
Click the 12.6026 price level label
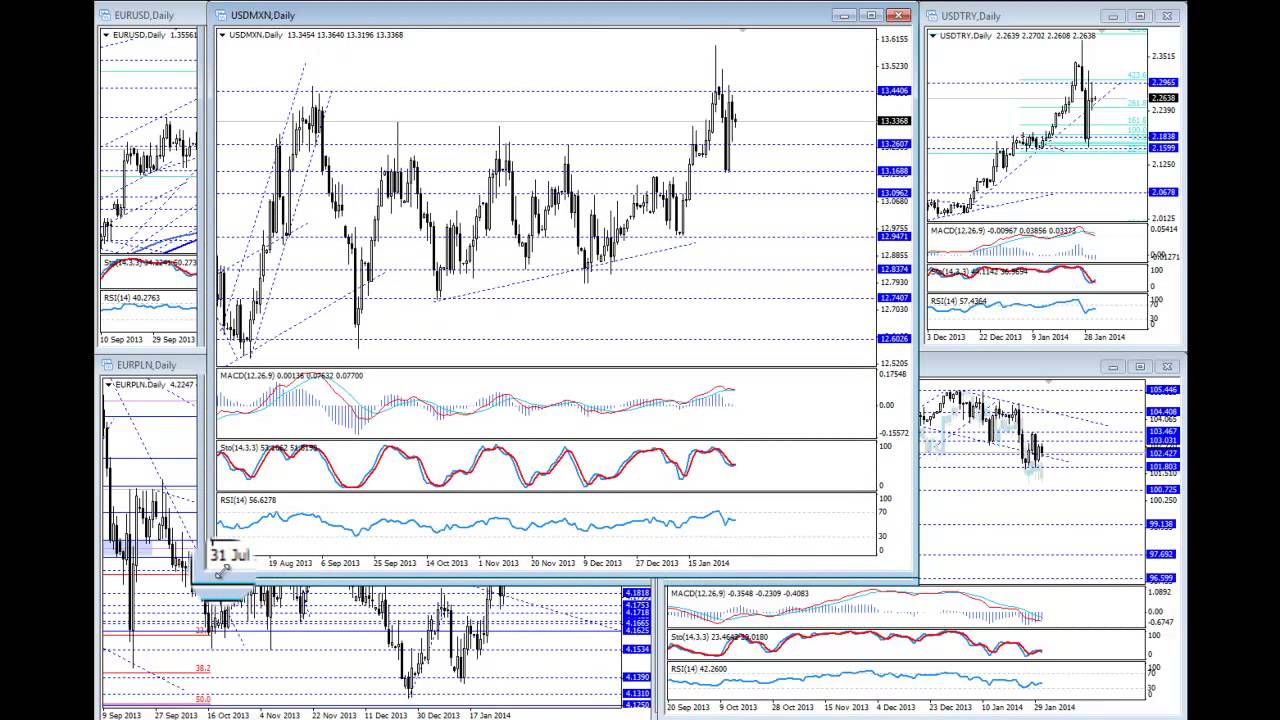coord(894,339)
